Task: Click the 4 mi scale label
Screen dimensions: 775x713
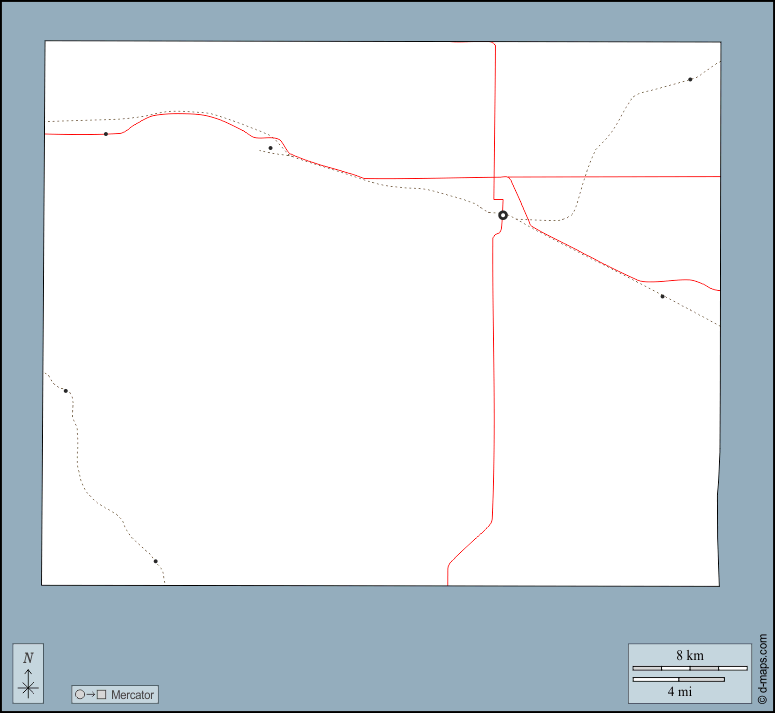Action: pos(679,690)
